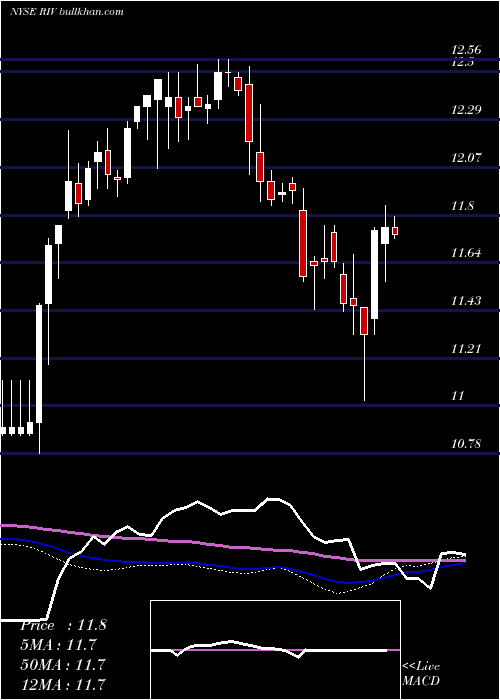Click the 5MA : 11.7 readout
This screenshot has height=700, width=500.
click(58, 645)
